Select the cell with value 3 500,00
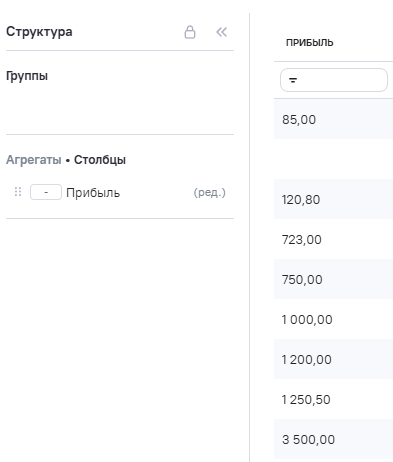393x462 pixels. [333, 439]
